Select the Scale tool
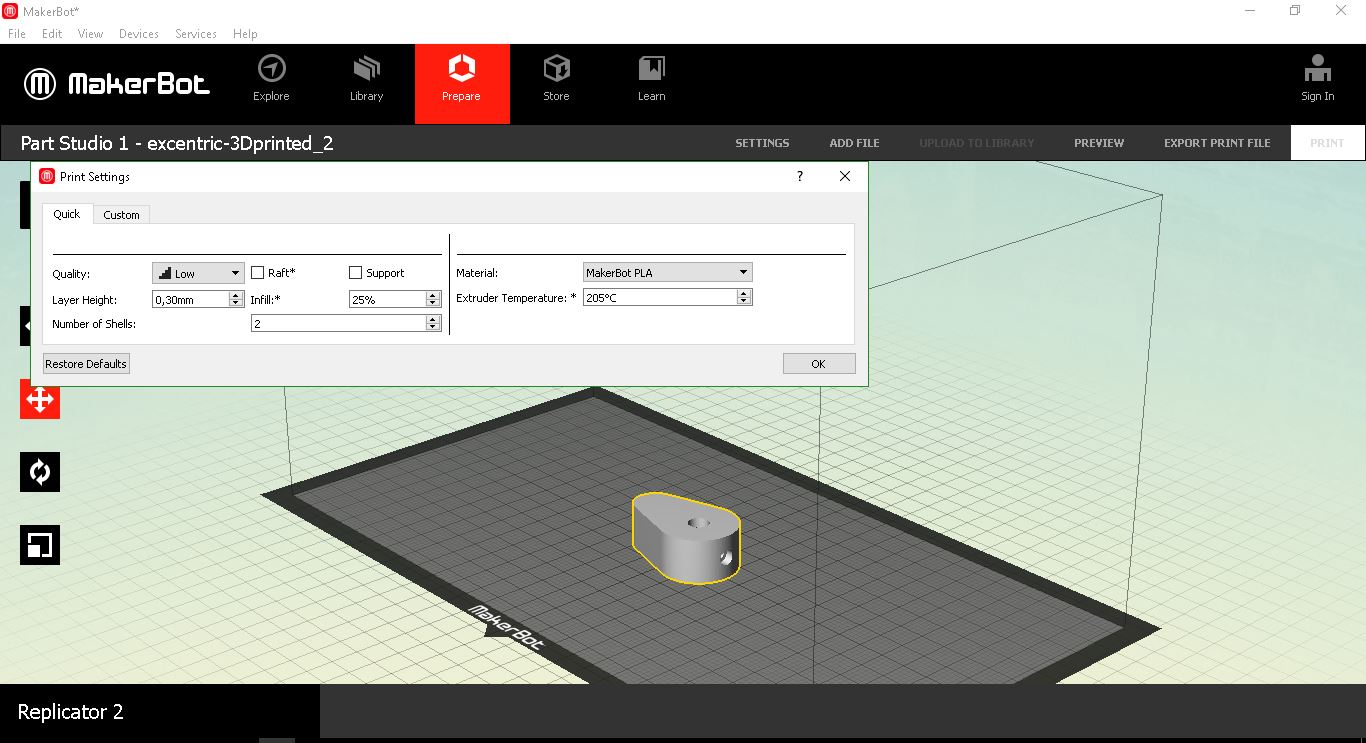Viewport: 1366px width, 743px height. [40, 545]
